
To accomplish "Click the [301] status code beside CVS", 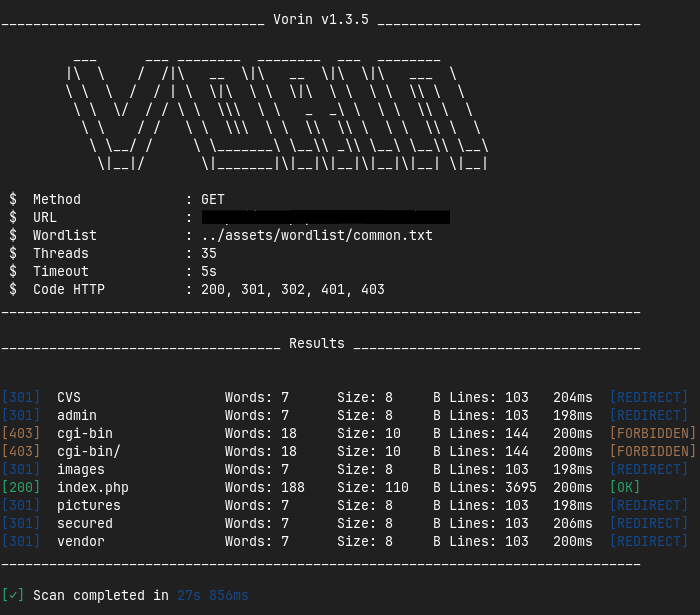I will (21, 397).
